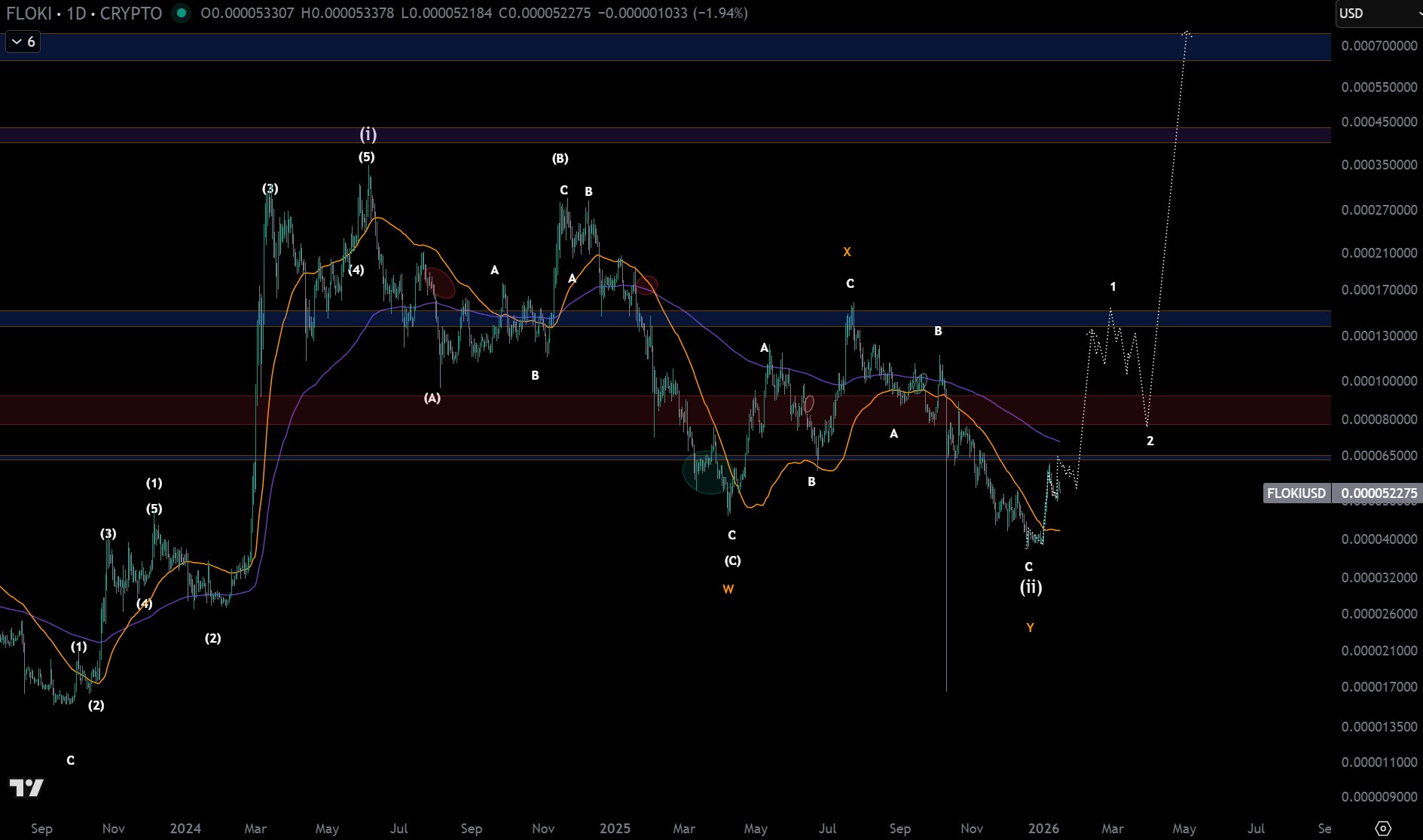Select the (i) wave label at top

click(368, 134)
